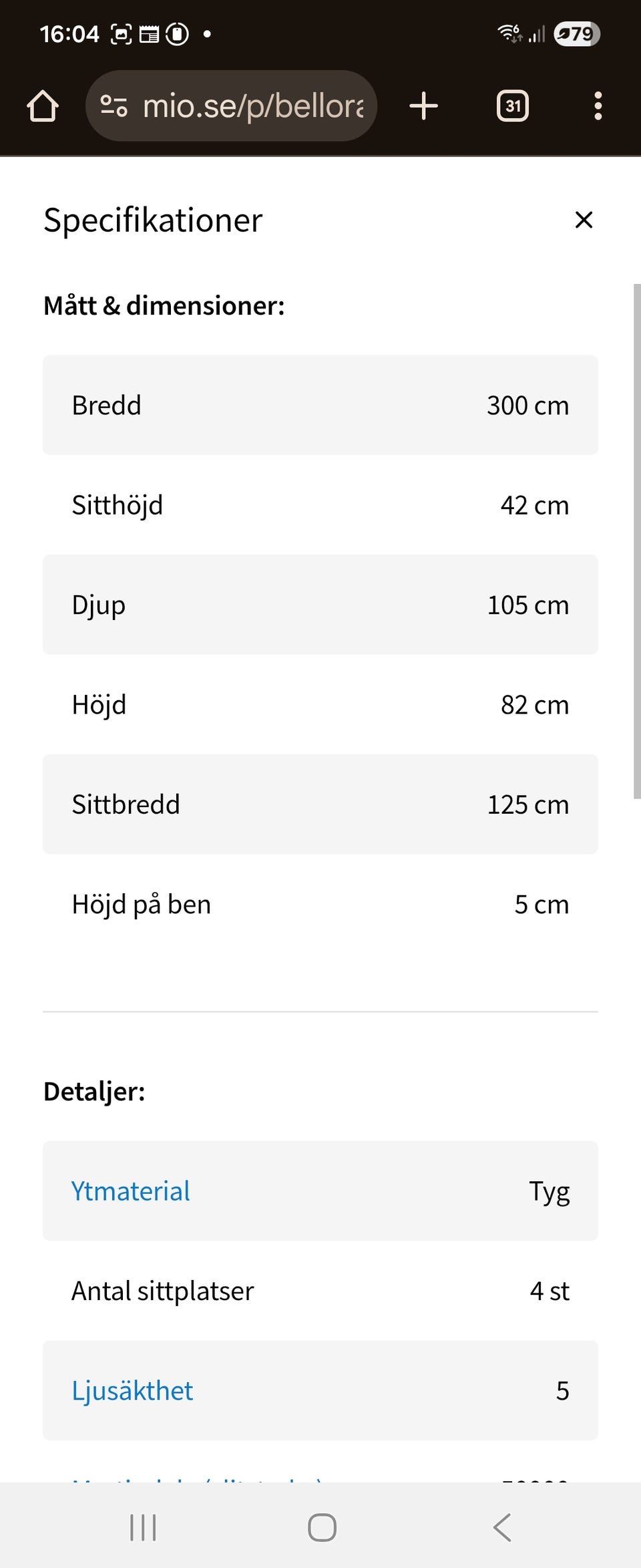Tap the Specifikationer heading
This screenshot has height=1568, width=641.
(153, 220)
